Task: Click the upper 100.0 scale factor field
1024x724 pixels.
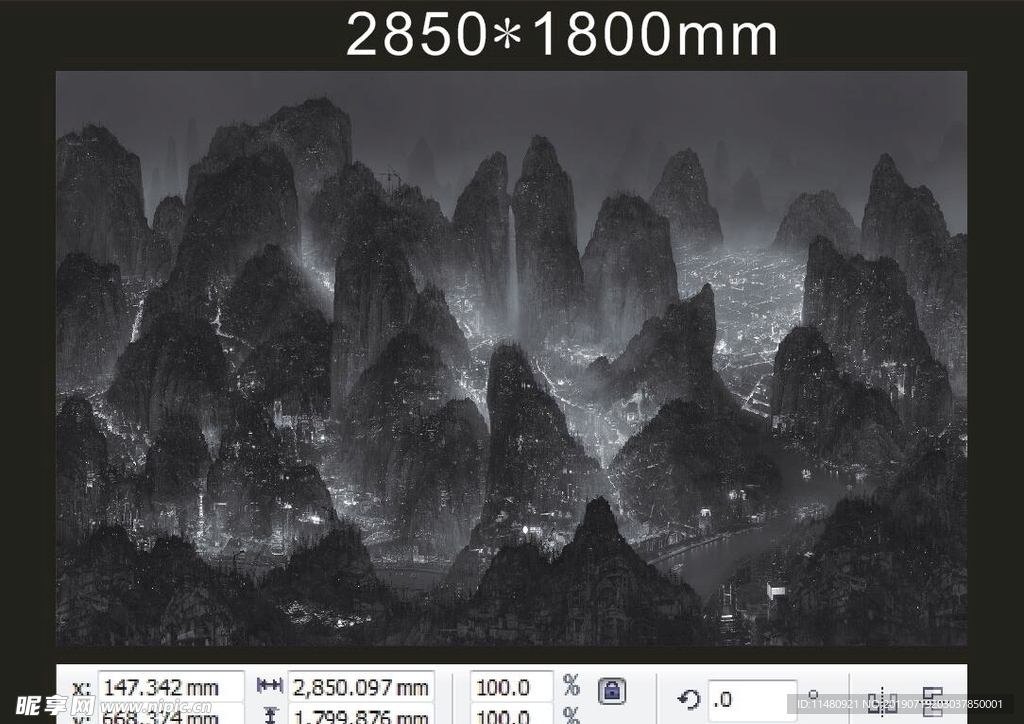Action: (x=511, y=687)
